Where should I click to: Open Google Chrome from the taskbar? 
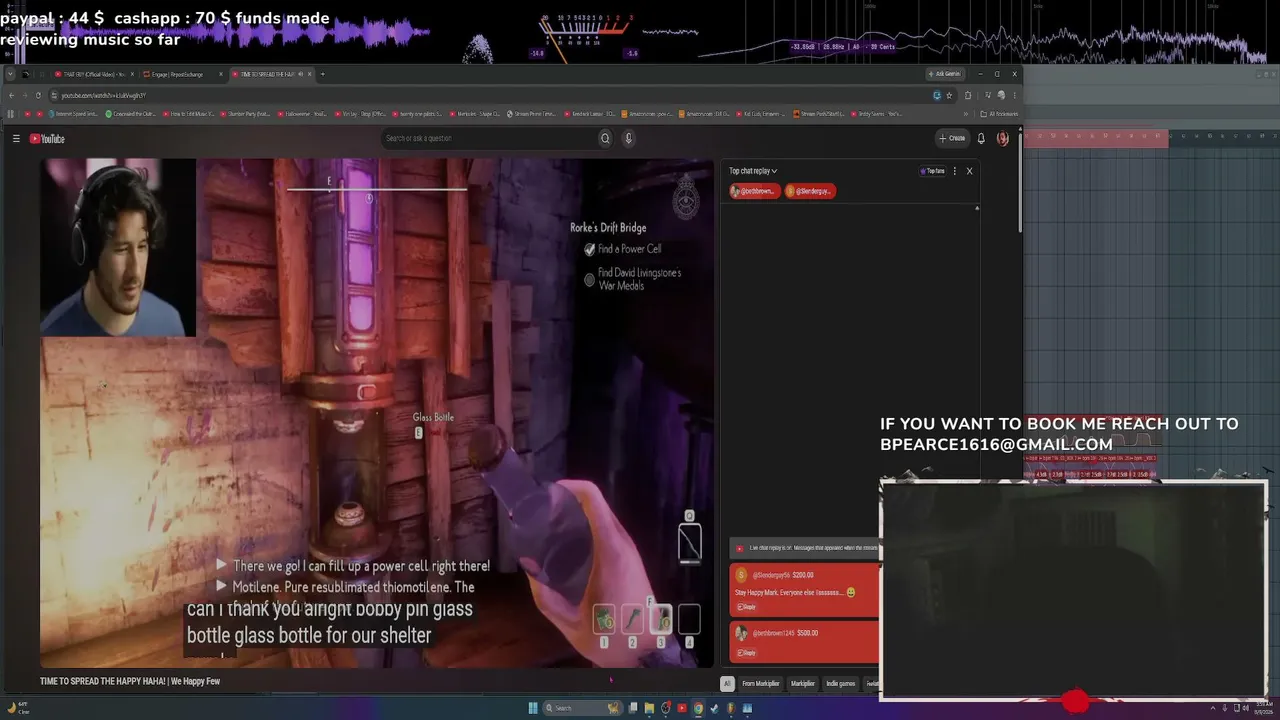698,708
